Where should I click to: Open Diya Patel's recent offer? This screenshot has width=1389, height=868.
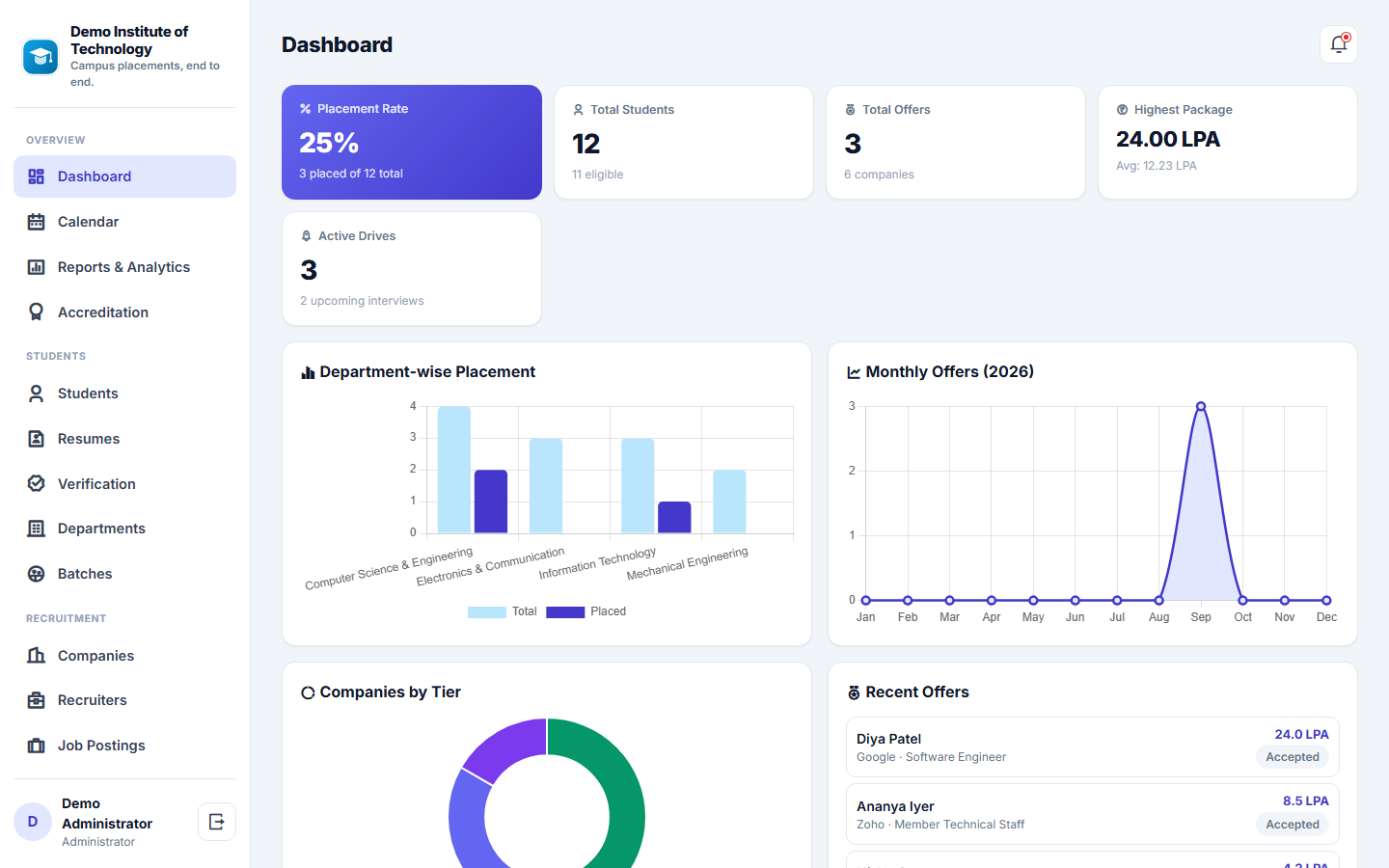tap(1093, 746)
